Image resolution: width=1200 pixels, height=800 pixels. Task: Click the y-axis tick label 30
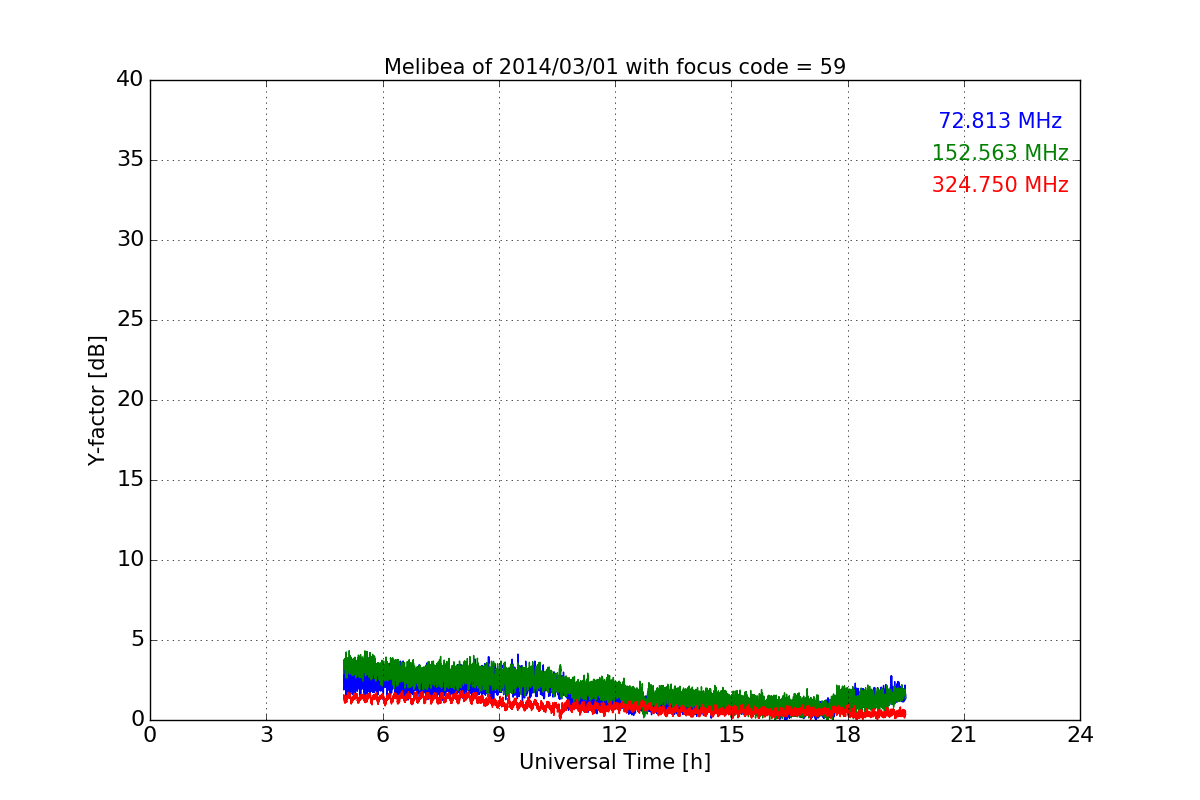(130, 240)
